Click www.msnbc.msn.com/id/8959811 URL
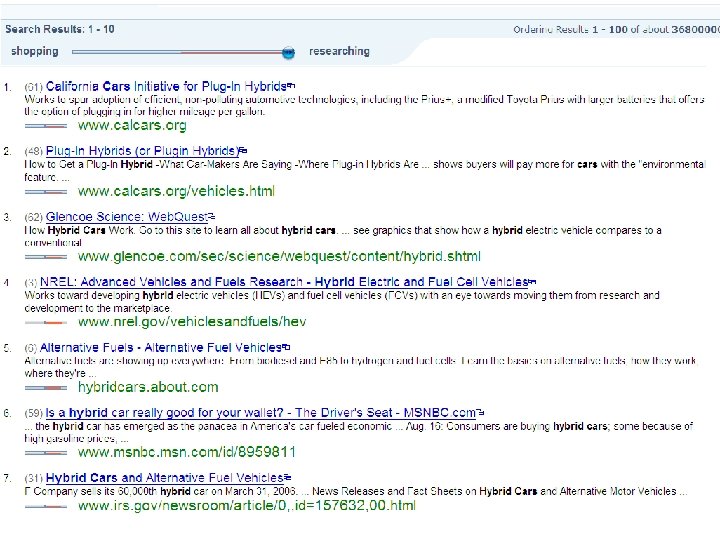Screen dimensions: 720x540 click(x=186, y=452)
